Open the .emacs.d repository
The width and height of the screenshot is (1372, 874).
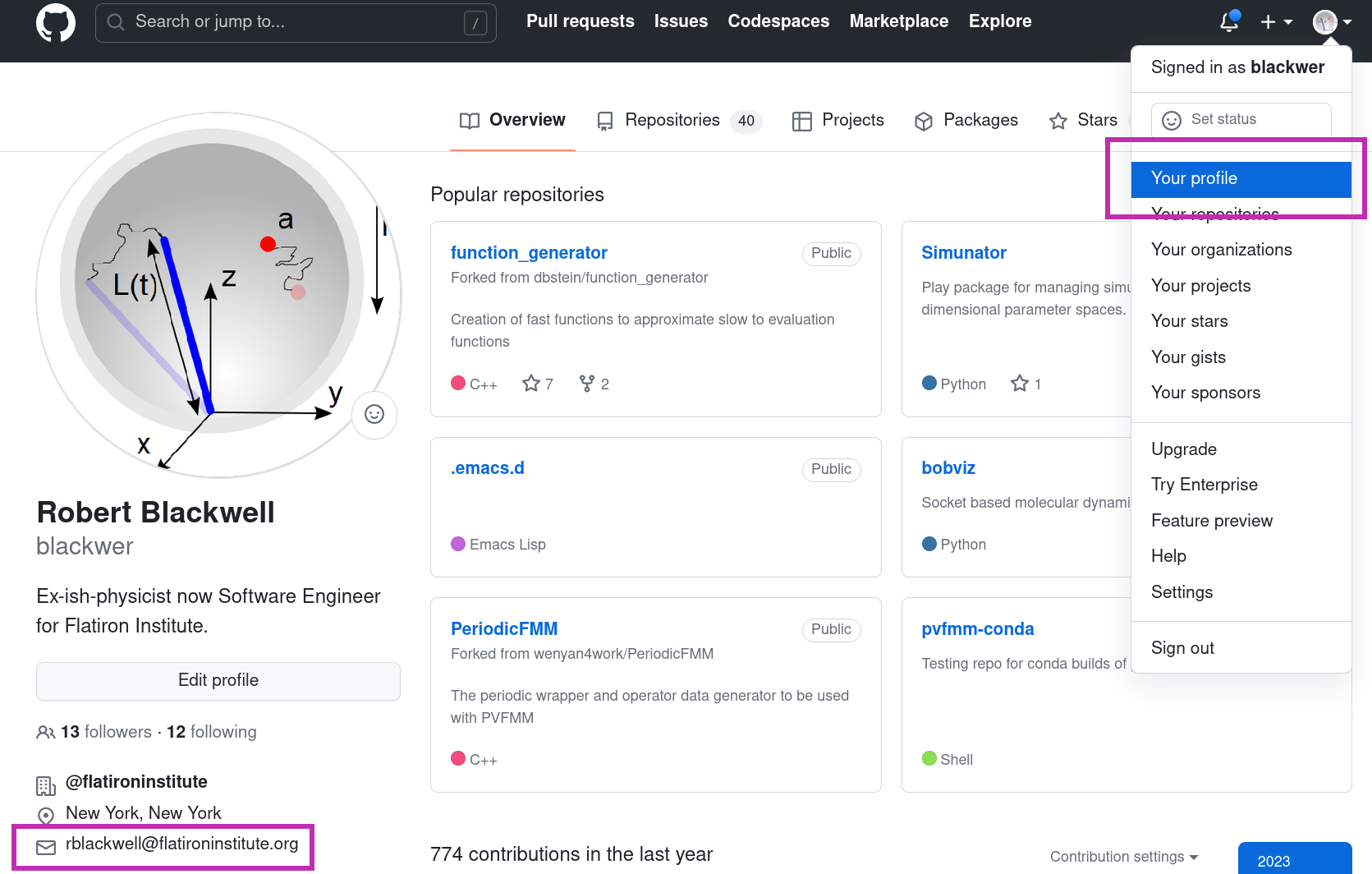point(488,468)
